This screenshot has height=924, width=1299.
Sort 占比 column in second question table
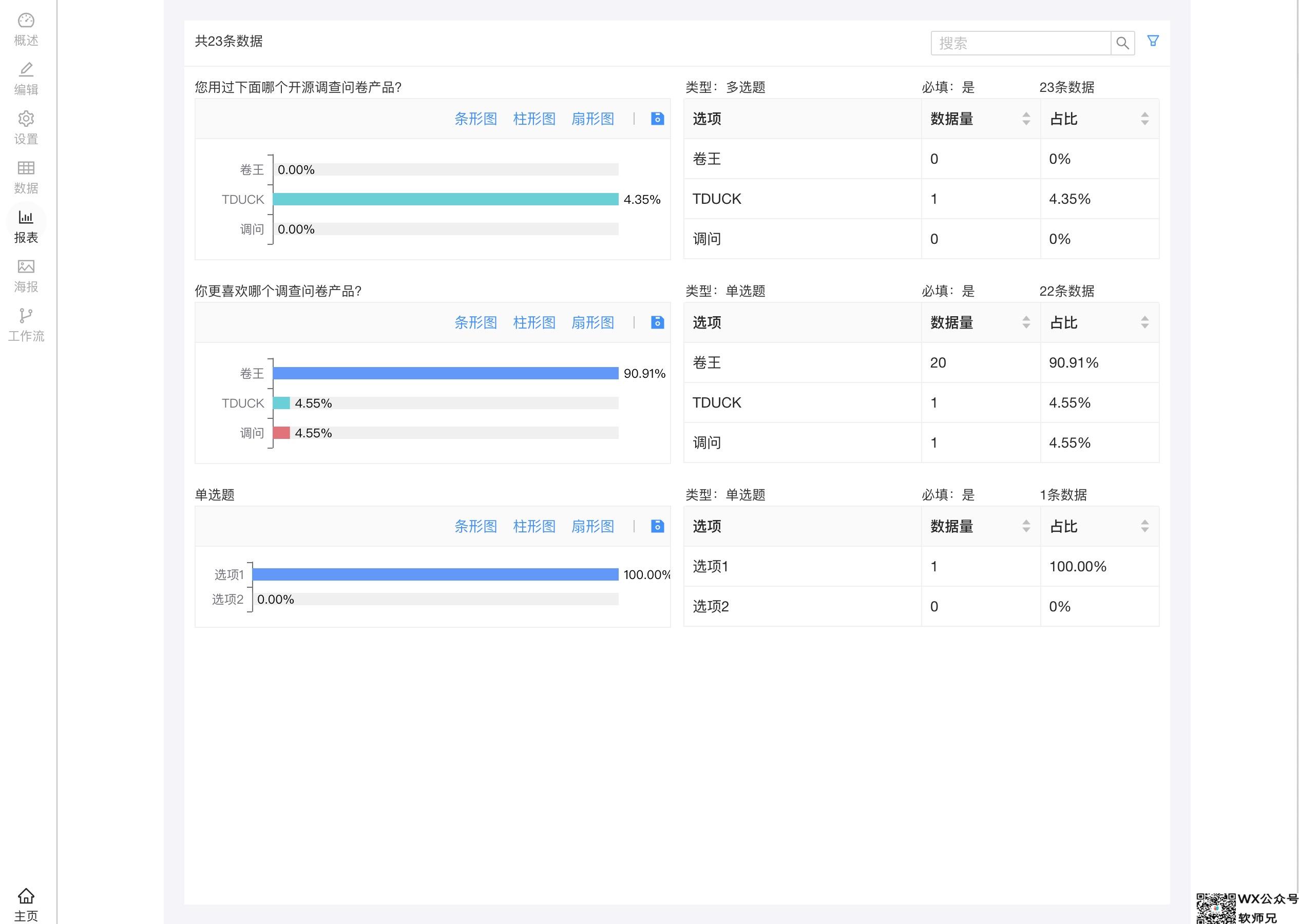(1145, 322)
